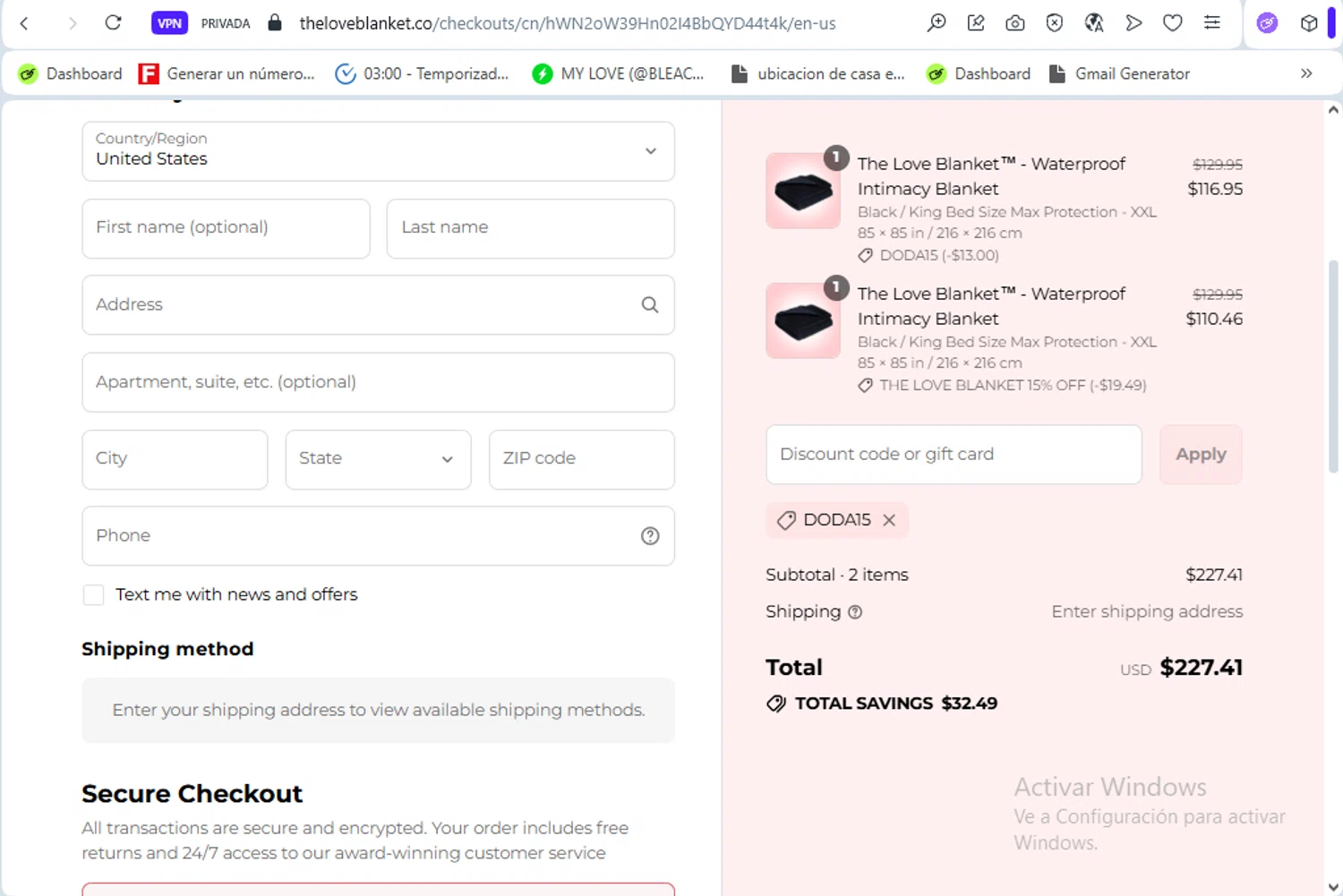Open the Gmail Generator bookmark
This screenshot has height=896, width=1343.
[1119, 73]
